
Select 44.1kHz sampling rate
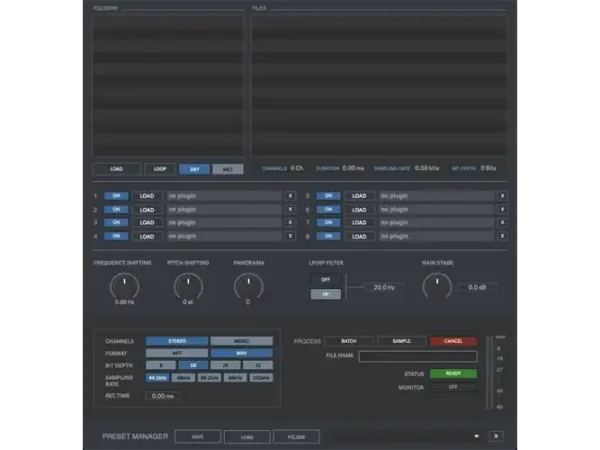[x=157, y=378]
